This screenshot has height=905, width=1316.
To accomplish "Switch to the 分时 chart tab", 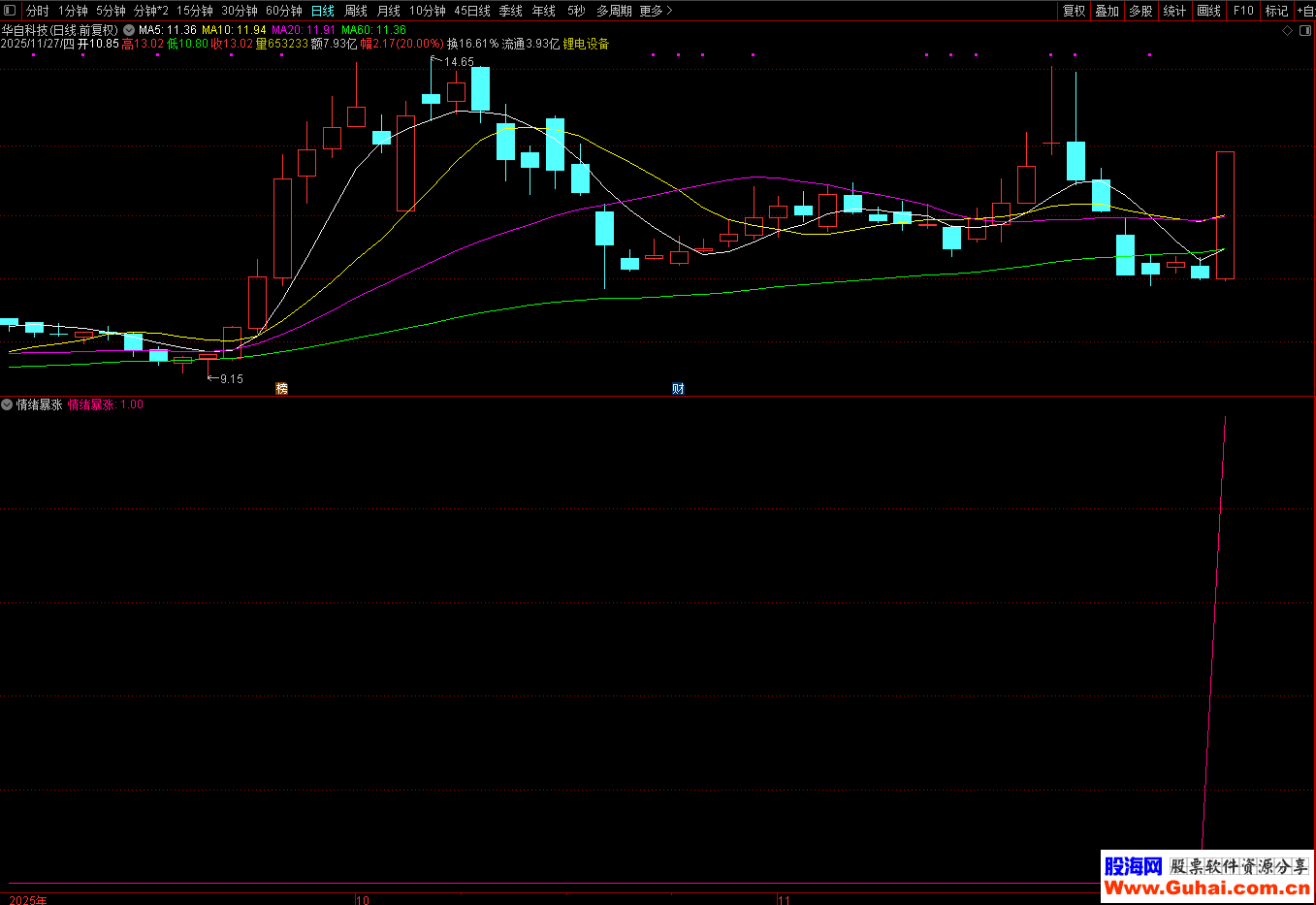I will pos(37,11).
